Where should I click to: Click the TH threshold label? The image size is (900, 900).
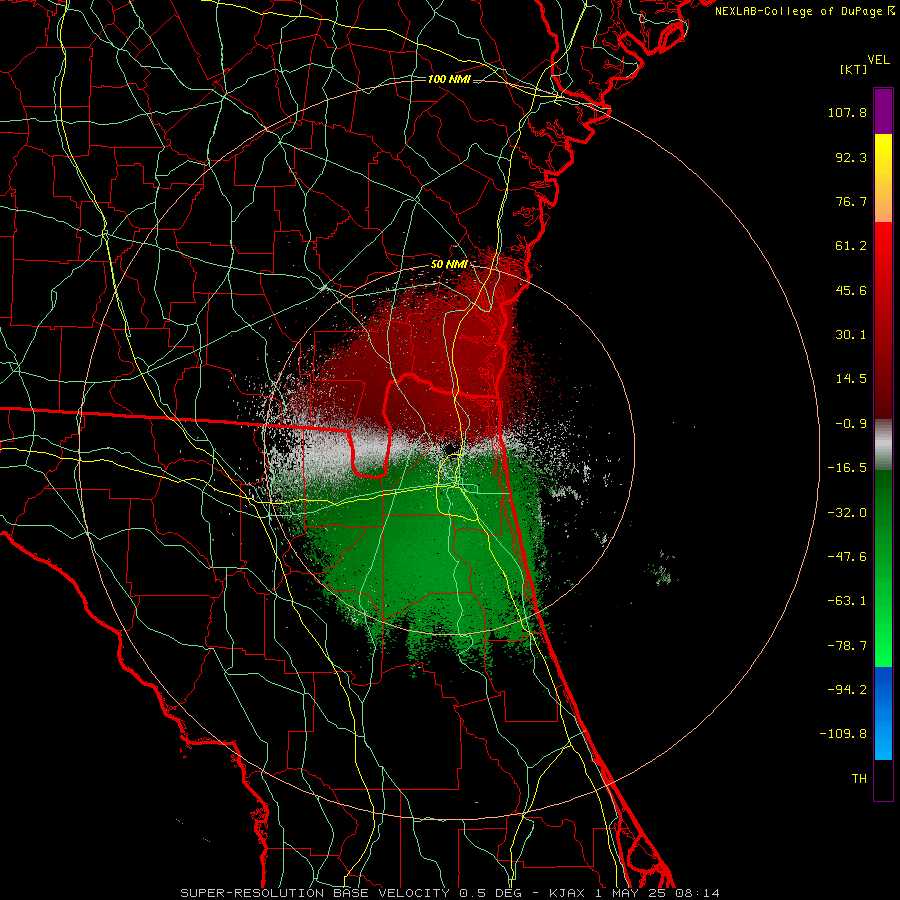859,779
